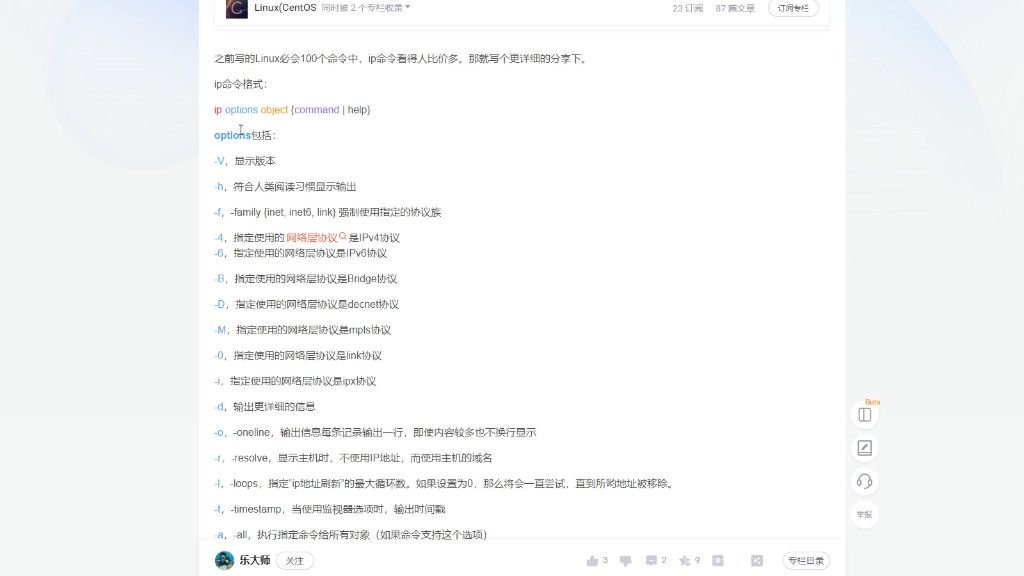
Task: Click the author avatar of 乐大师
Action: tap(224, 560)
